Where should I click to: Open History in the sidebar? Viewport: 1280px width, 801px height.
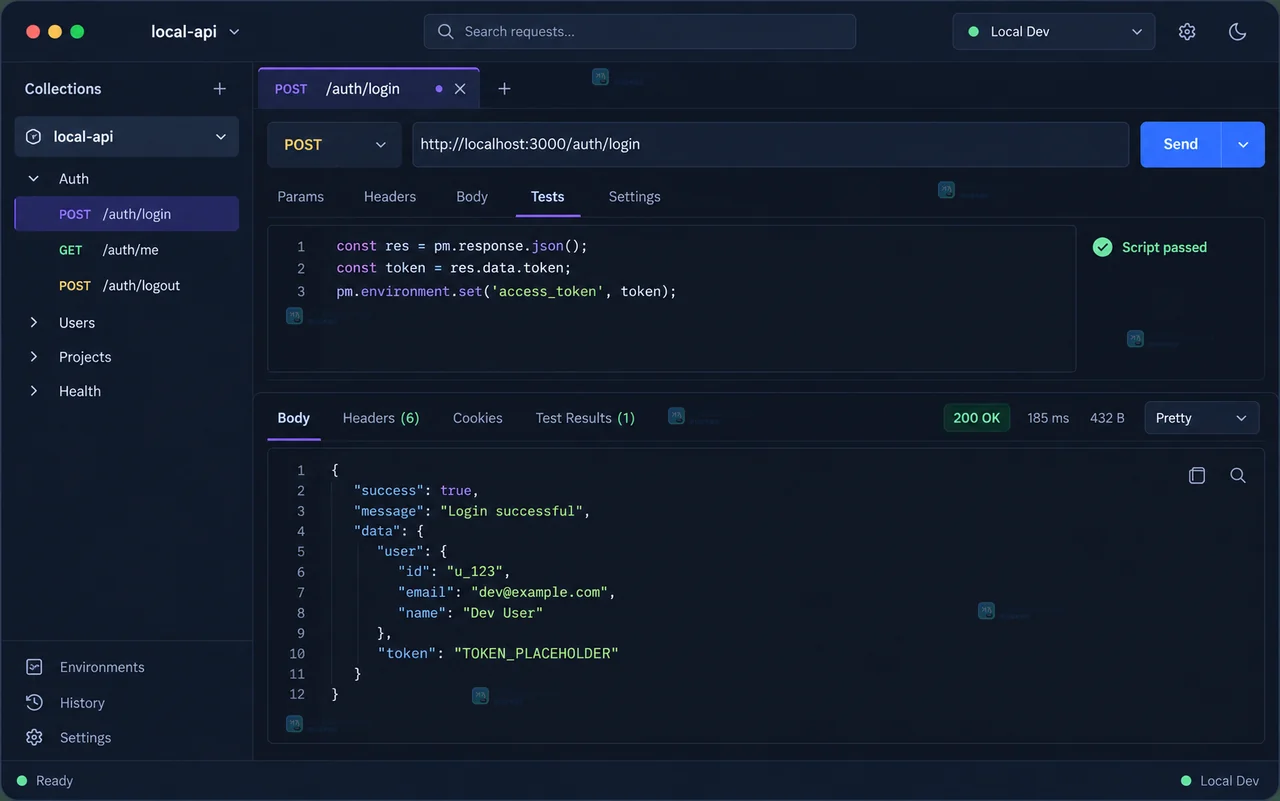82,703
